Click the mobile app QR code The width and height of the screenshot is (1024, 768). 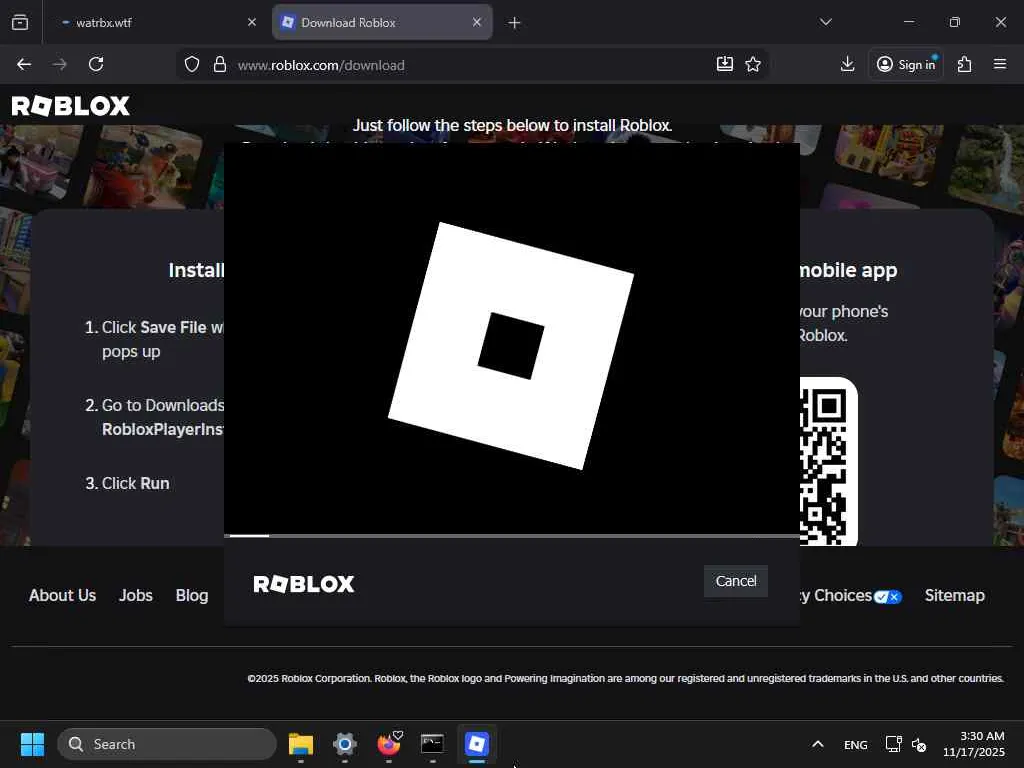click(x=828, y=461)
